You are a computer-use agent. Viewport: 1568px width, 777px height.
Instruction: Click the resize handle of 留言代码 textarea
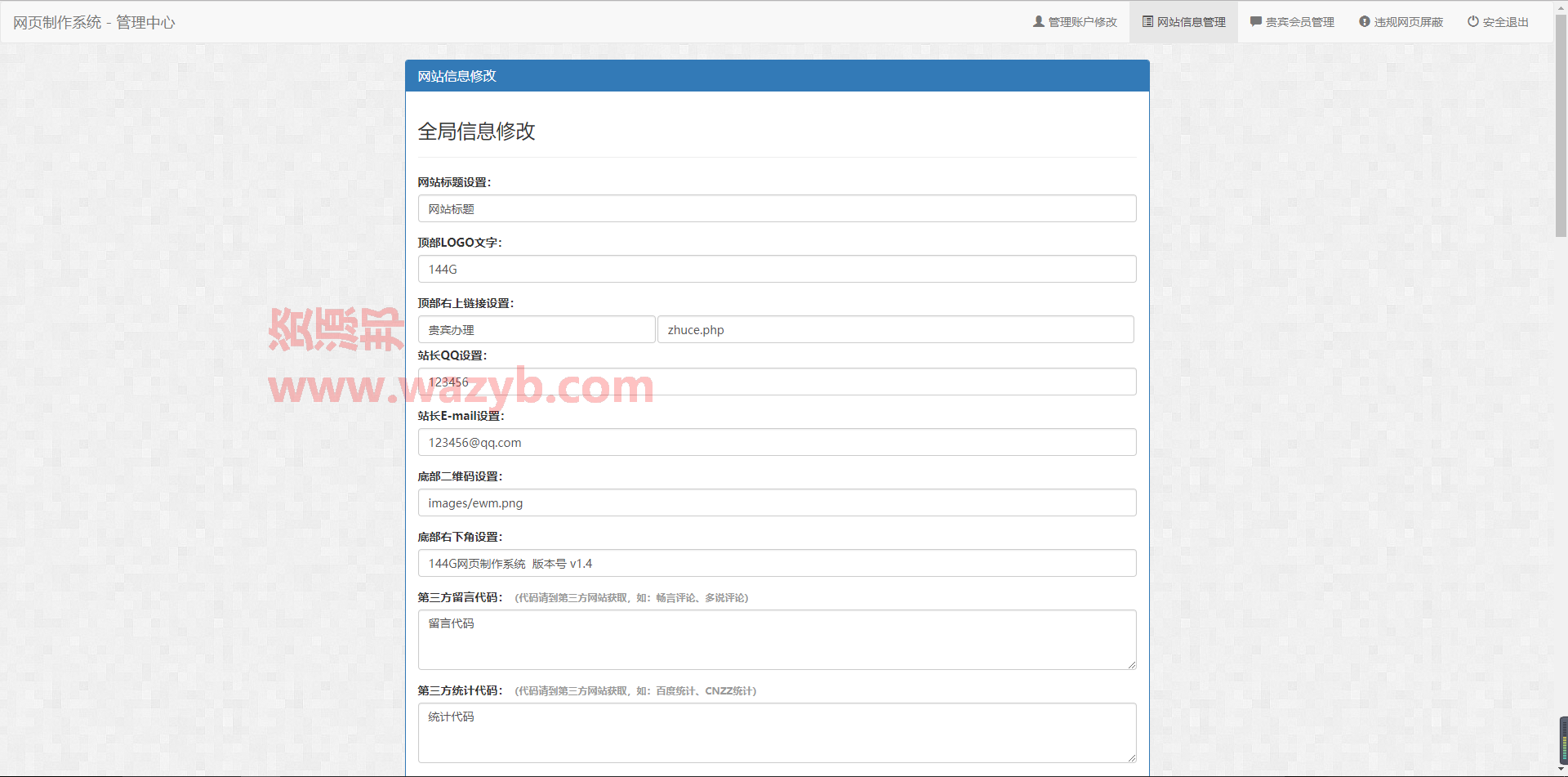coord(1131,664)
